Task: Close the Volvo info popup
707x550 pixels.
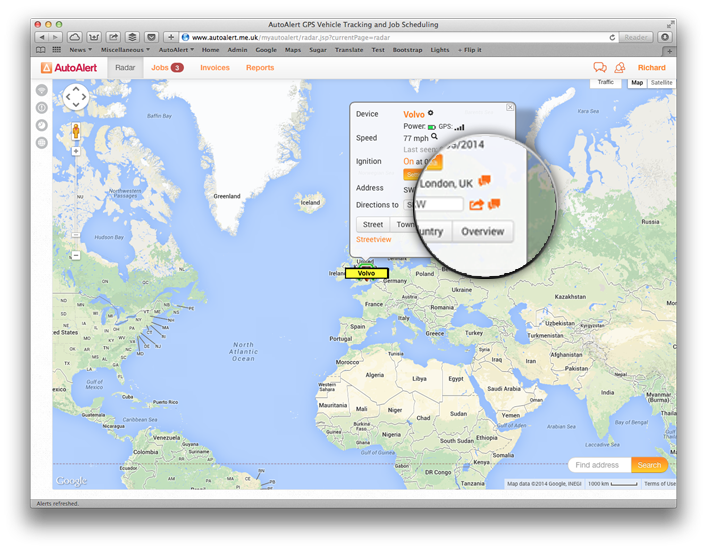Action: [510, 107]
